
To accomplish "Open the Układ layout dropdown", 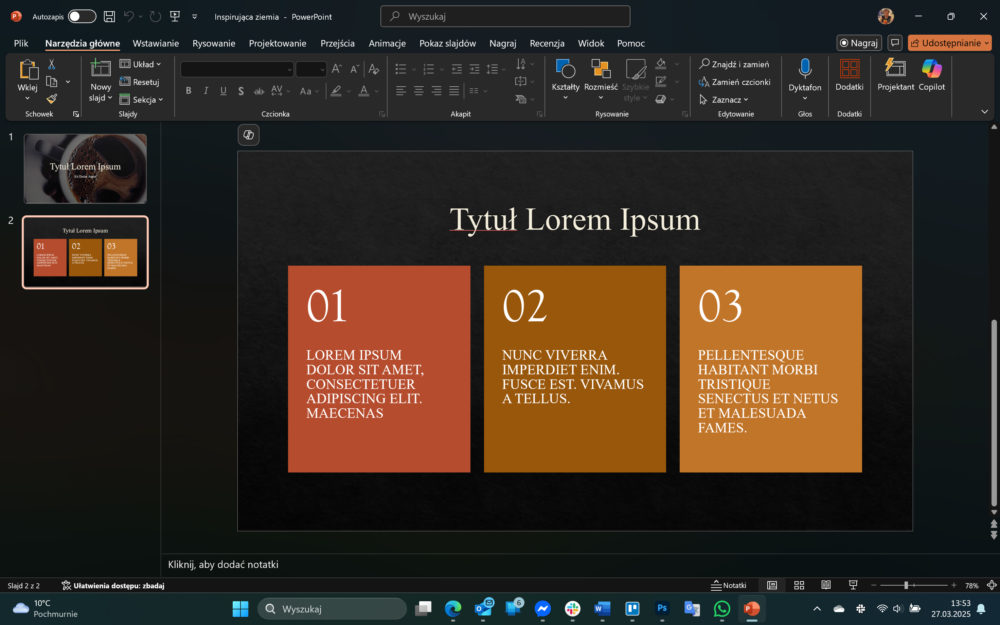I will [140, 64].
